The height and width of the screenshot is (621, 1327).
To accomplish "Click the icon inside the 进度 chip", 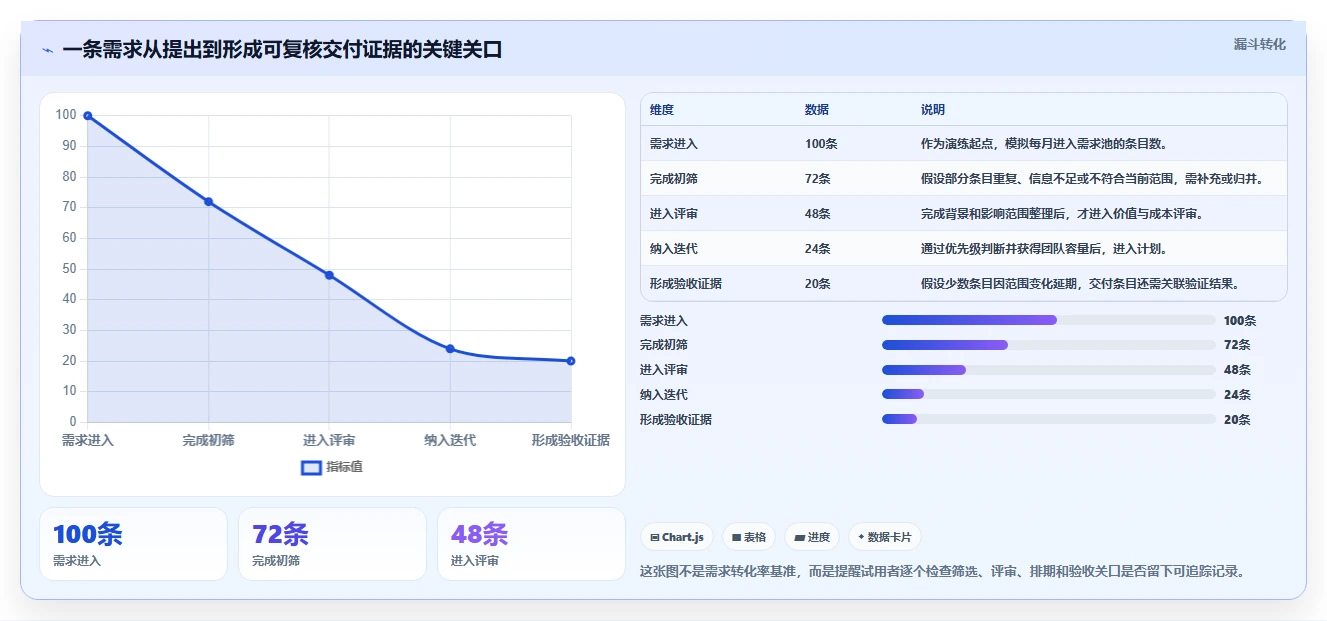I will pos(800,538).
